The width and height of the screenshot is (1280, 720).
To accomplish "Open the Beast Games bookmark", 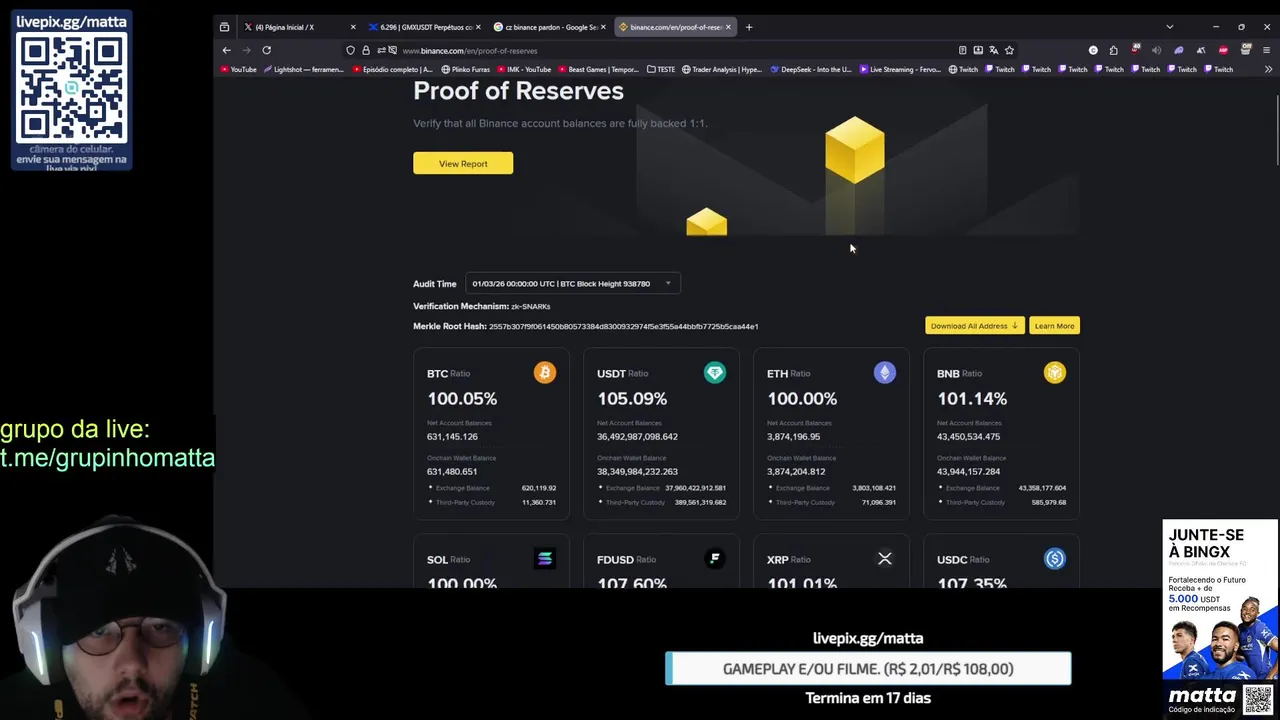I will [597, 69].
